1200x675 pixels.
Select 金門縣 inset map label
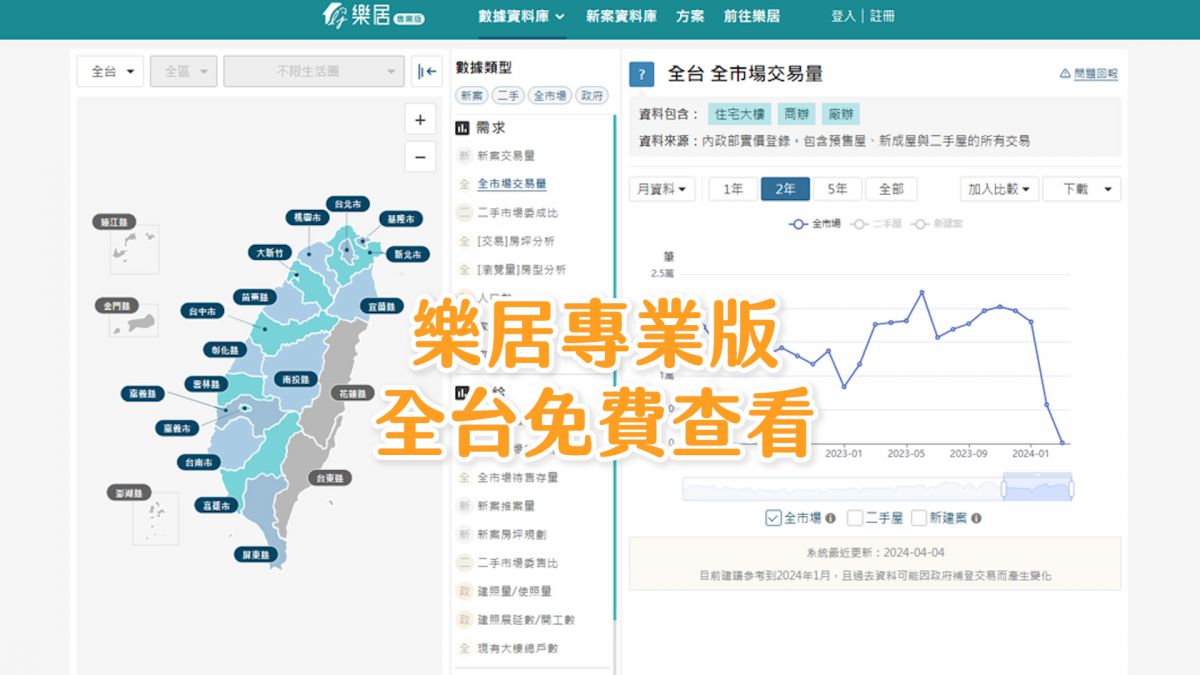coord(117,305)
